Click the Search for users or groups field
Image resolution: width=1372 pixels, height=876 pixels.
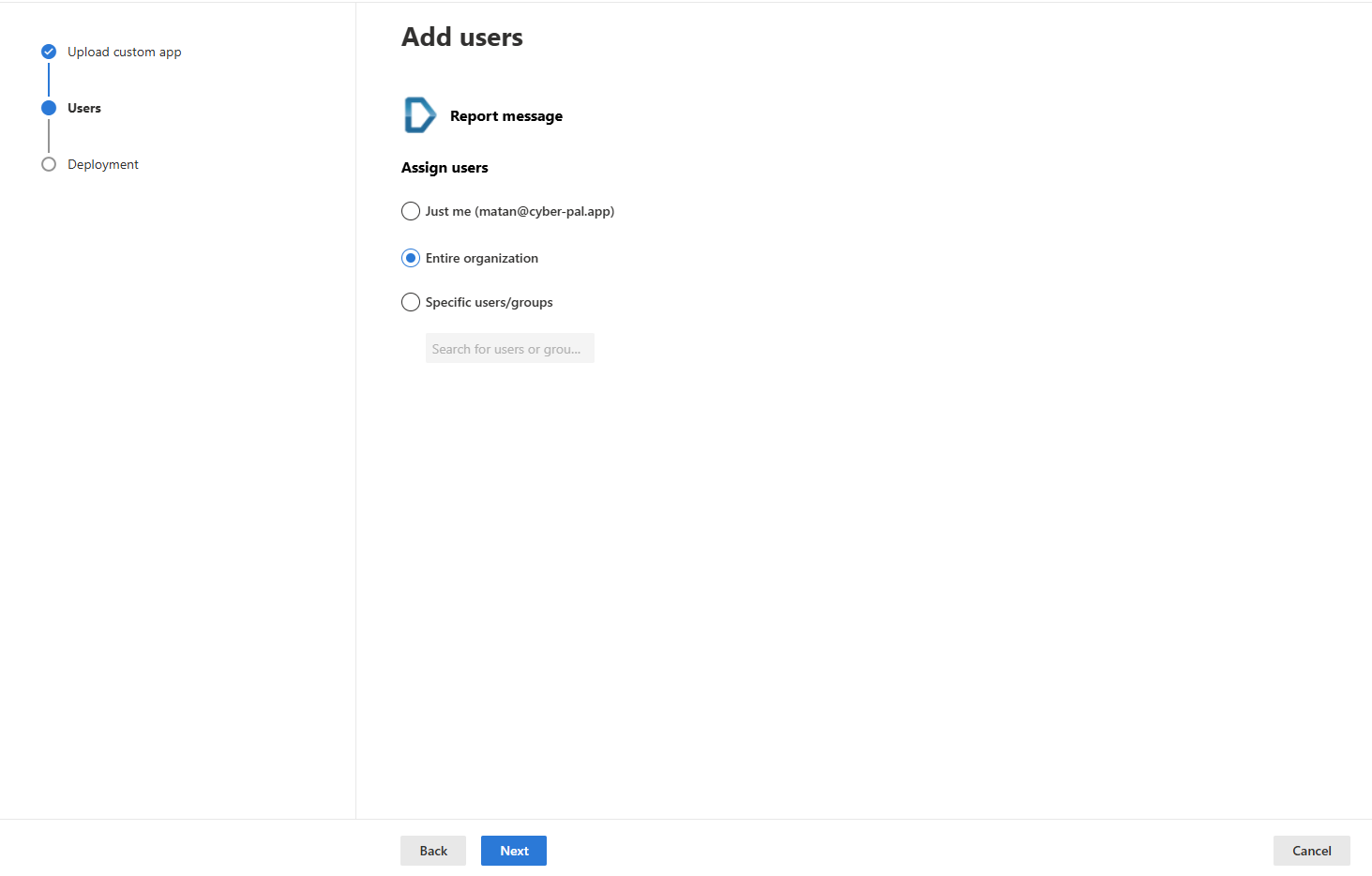(x=510, y=348)
